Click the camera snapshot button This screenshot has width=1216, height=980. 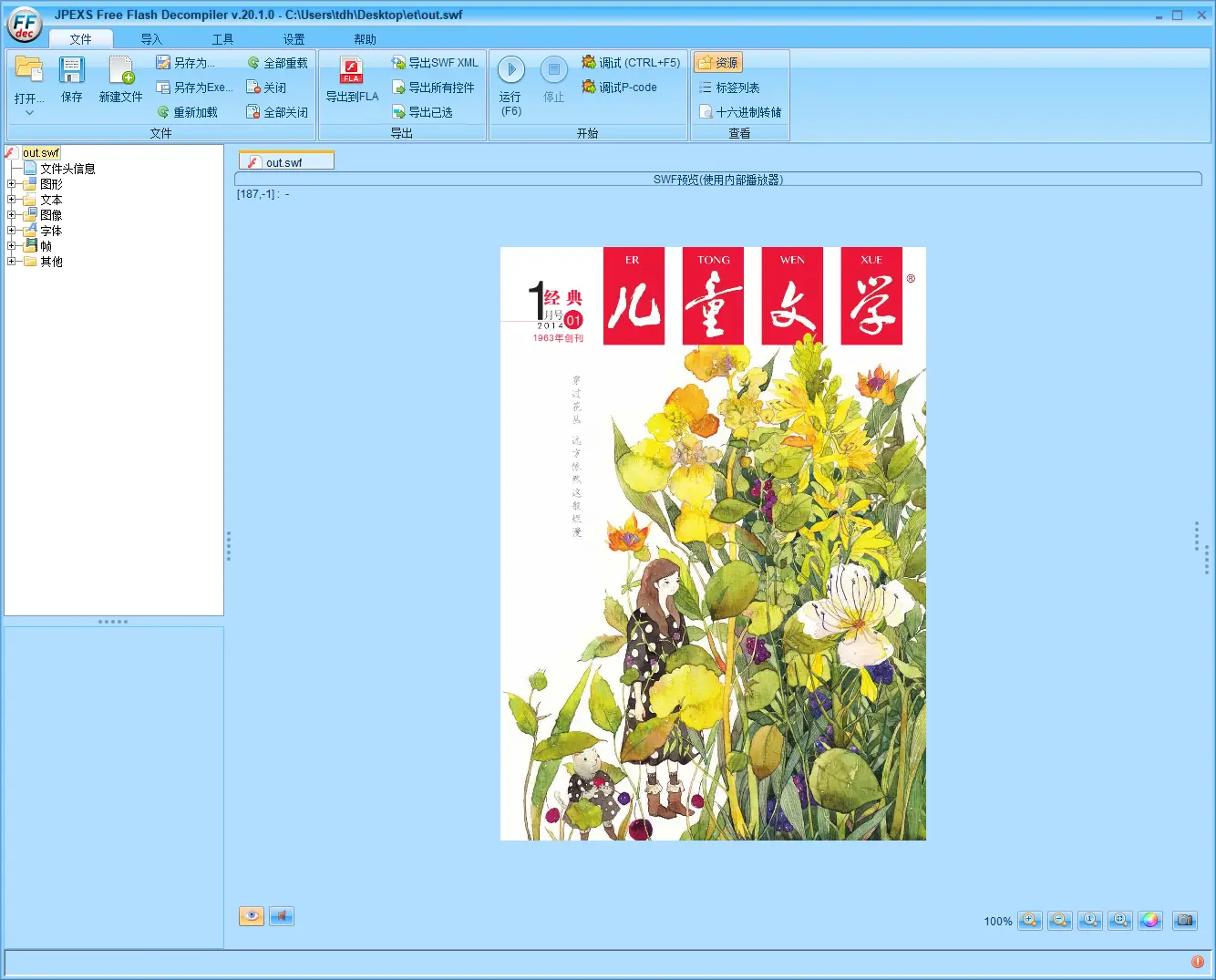coord(1184,921)
